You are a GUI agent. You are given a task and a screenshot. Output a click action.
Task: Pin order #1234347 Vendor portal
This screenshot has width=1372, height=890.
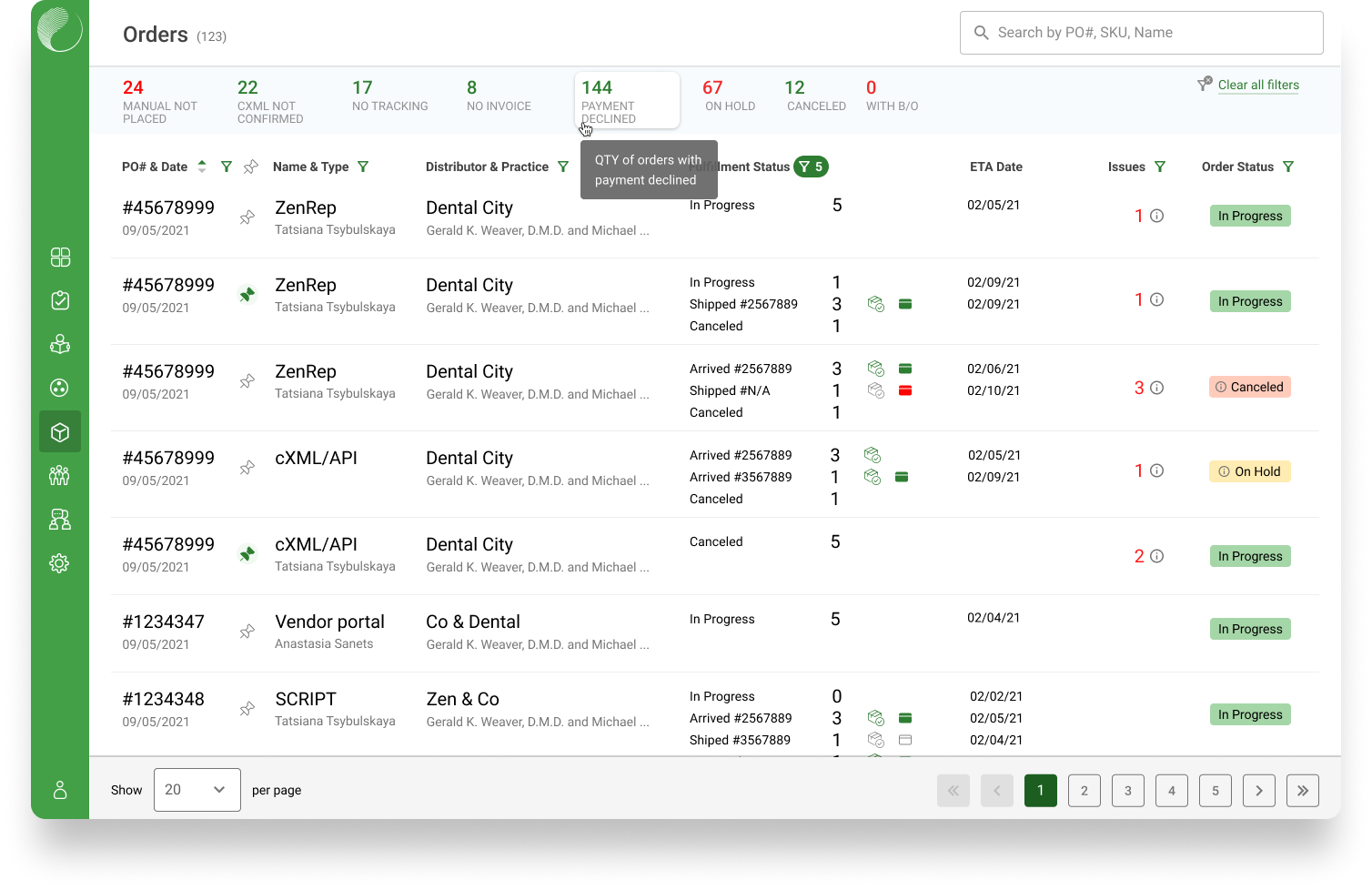247,632
